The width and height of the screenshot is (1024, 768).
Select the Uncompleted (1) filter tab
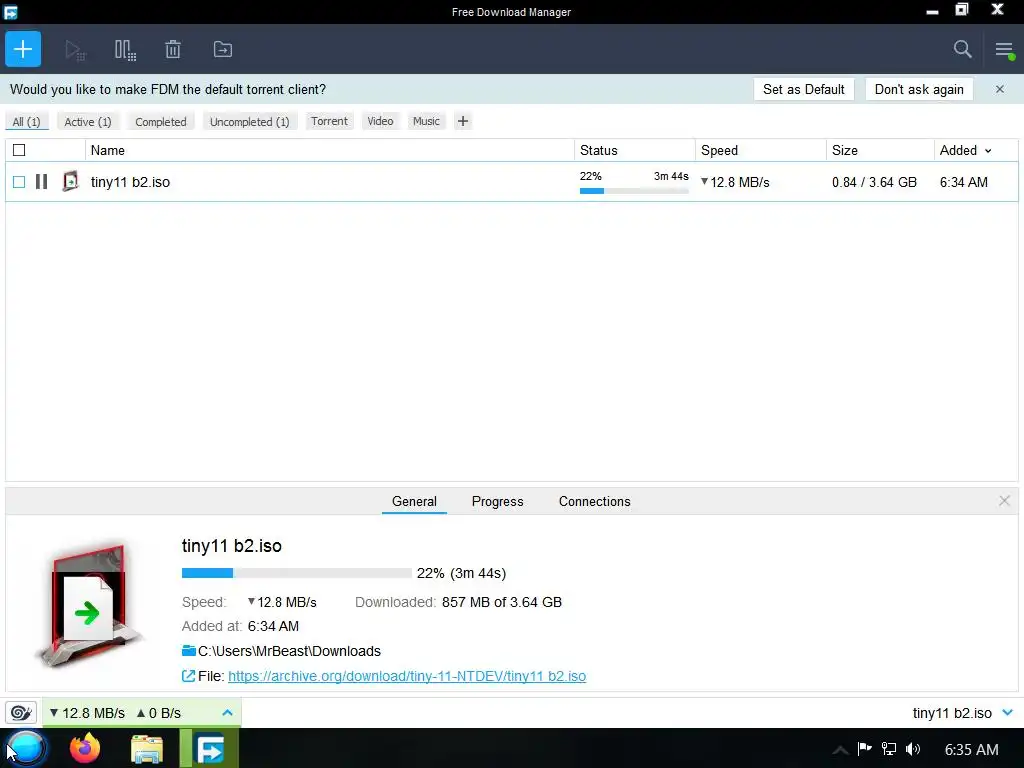[249, 121]
